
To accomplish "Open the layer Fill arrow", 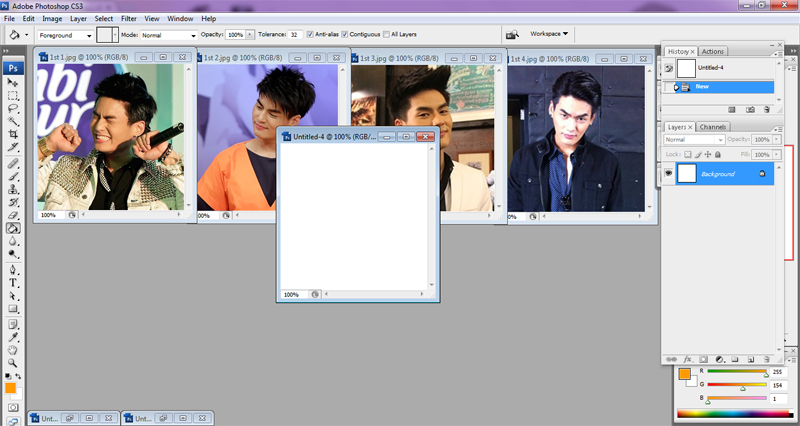I will coord(777,154).
